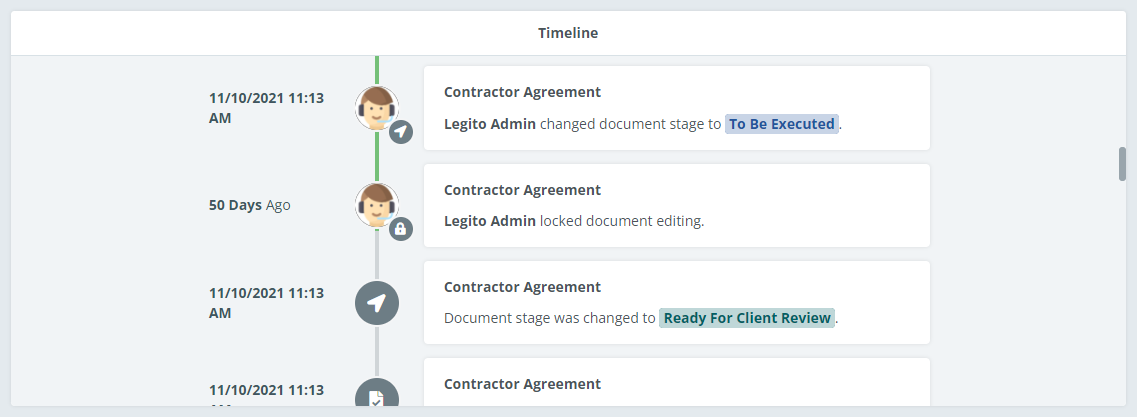
Task: Open the Ready For Client Review stage tag
Action: (747, 318)
